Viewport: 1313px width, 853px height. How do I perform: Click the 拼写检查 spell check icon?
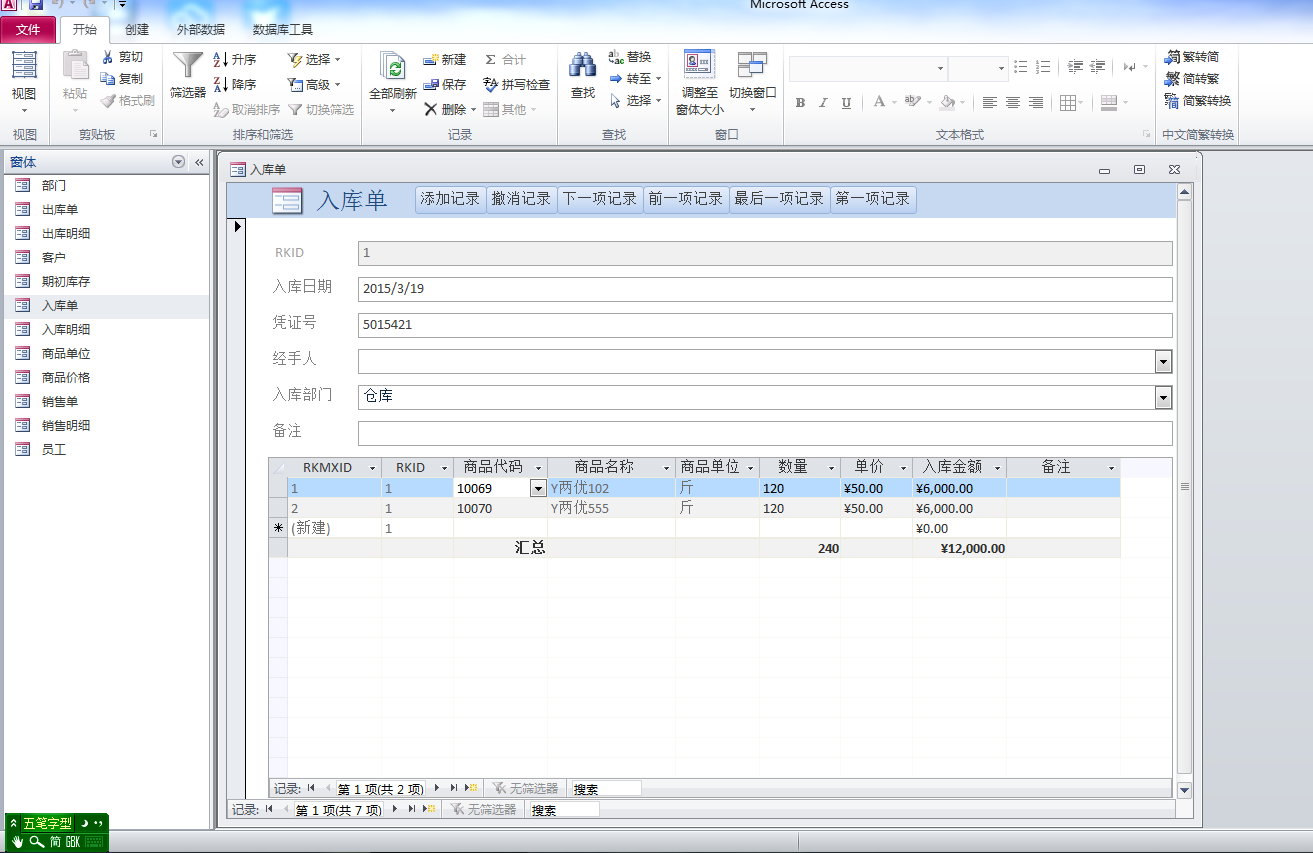click(490, 85)
